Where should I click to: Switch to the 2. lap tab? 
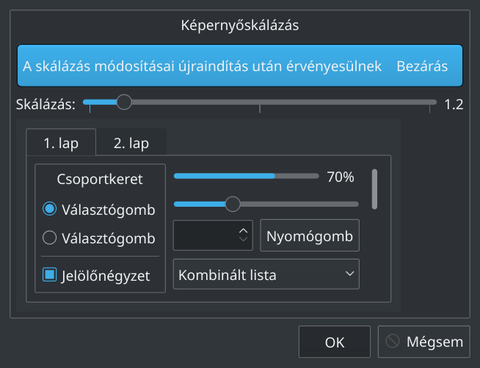point(131,143)
